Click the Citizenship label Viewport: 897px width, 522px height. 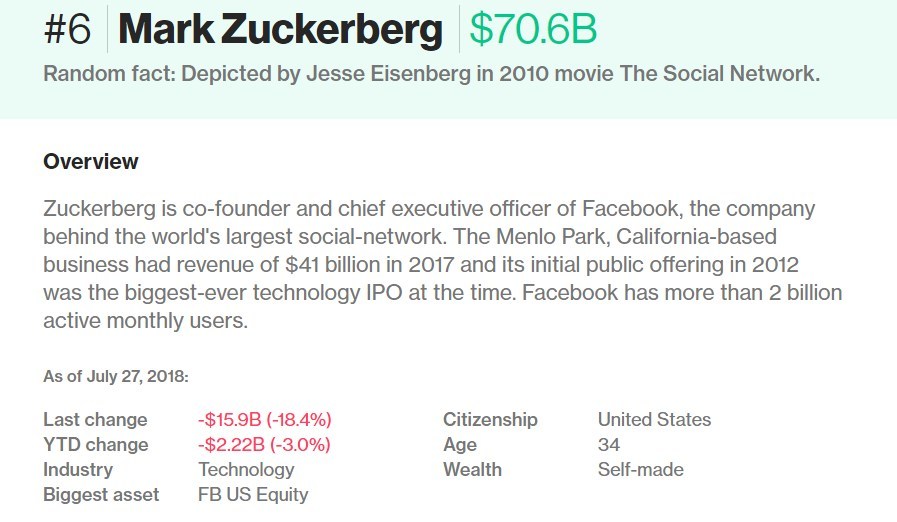pyautogui.click(x=490, y=420)
